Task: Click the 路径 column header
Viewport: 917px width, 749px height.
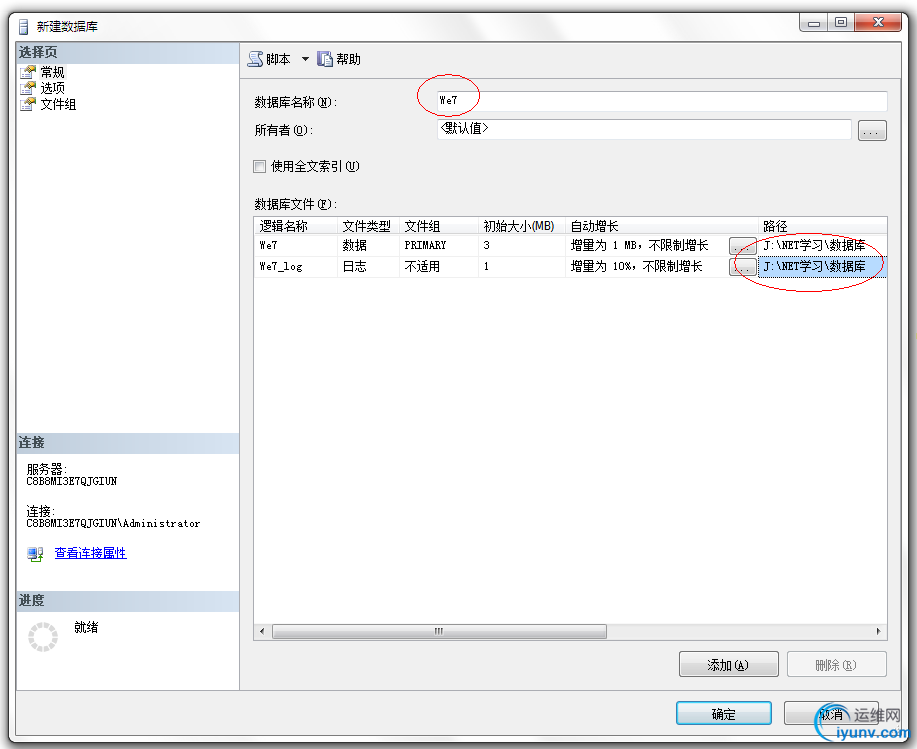Action: 822,226
